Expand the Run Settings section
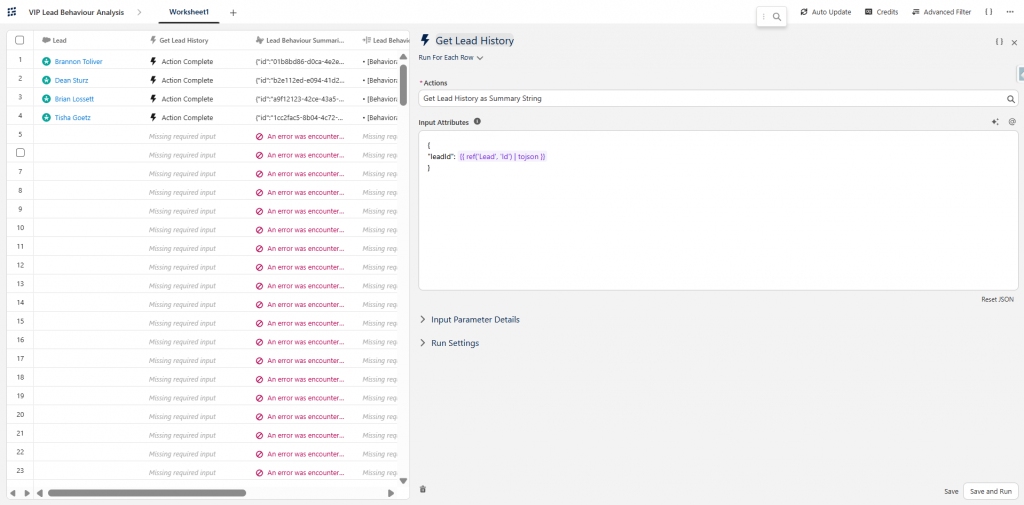Screen dimensions: 1024x505 (449, 343)
